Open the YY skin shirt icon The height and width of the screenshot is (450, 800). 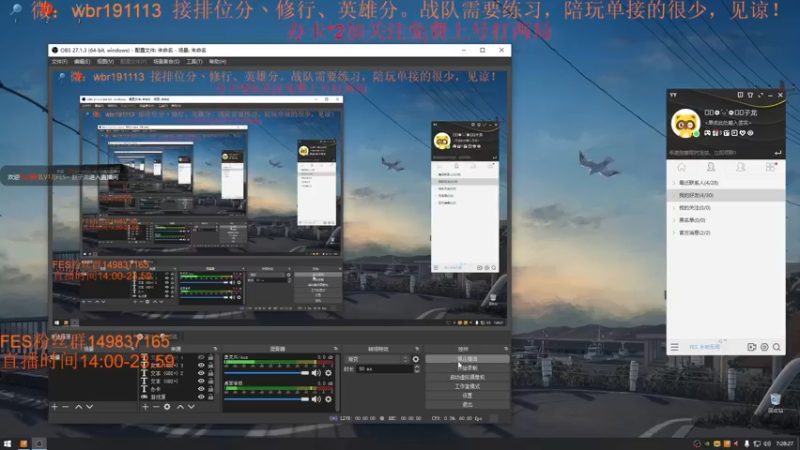pyautogui.click(x=750, y=95)
